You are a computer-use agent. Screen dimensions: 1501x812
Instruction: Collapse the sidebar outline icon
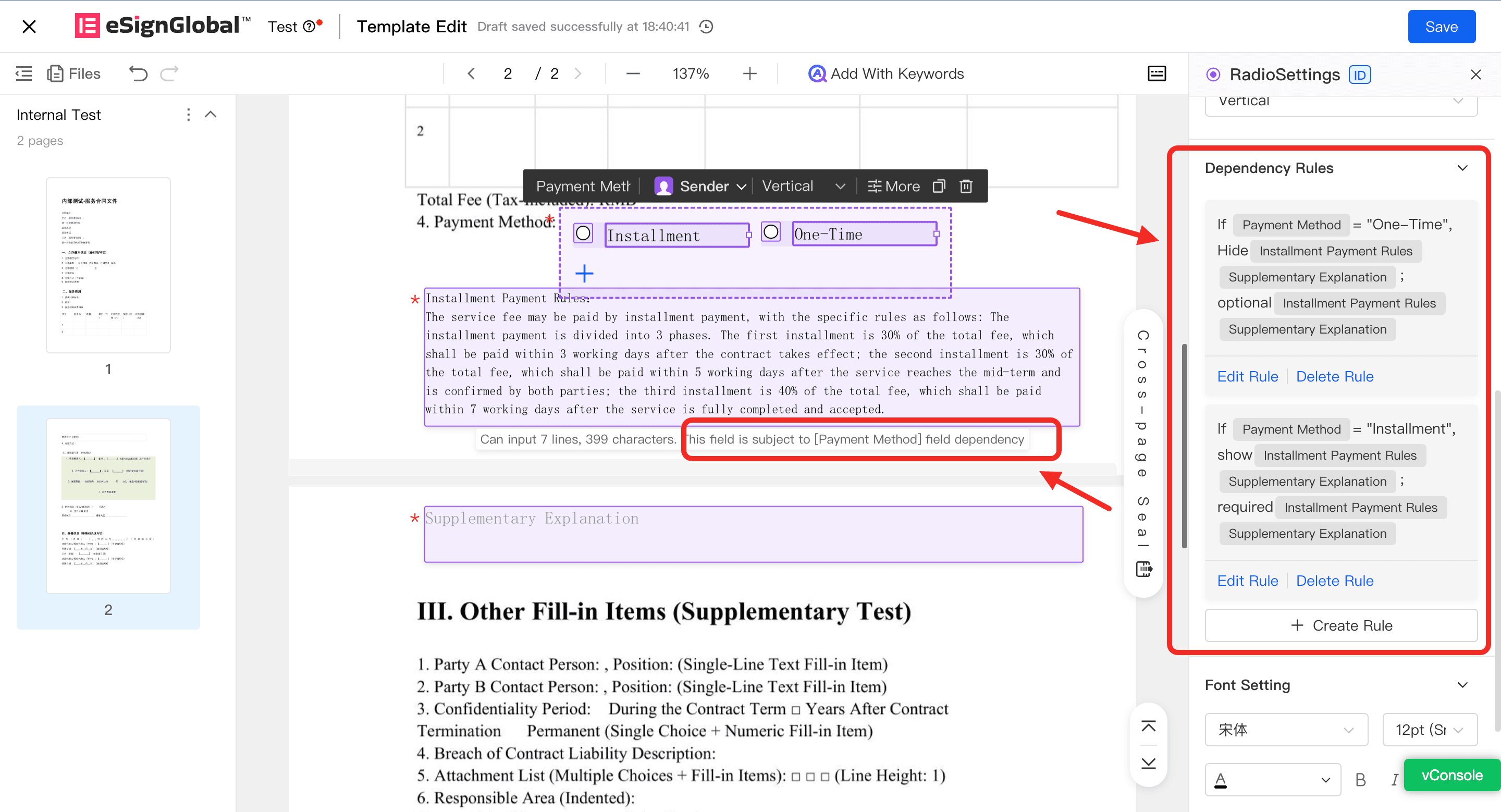[24, 73]
